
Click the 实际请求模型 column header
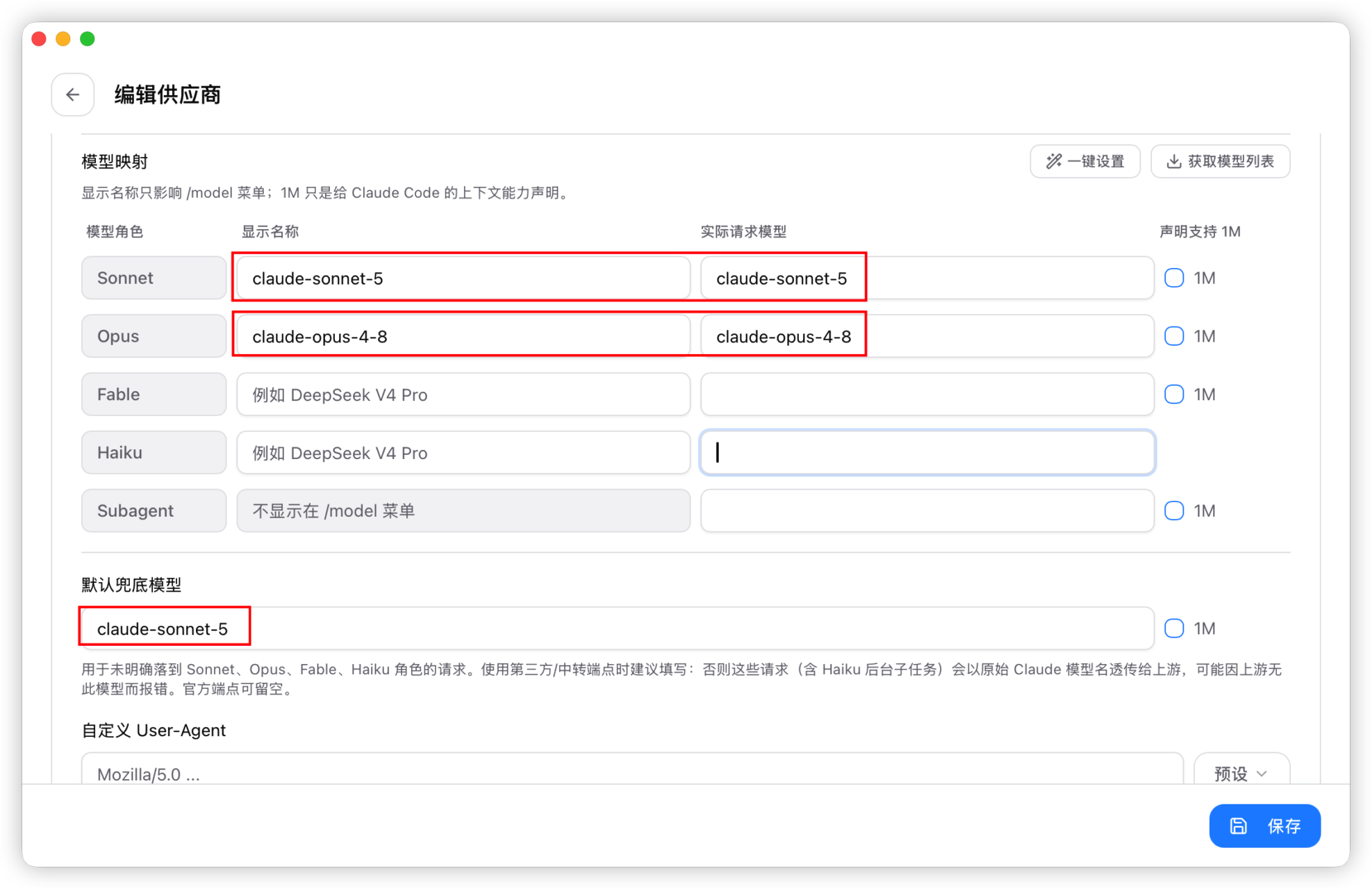pyautogui.click(x=743, y=231)
